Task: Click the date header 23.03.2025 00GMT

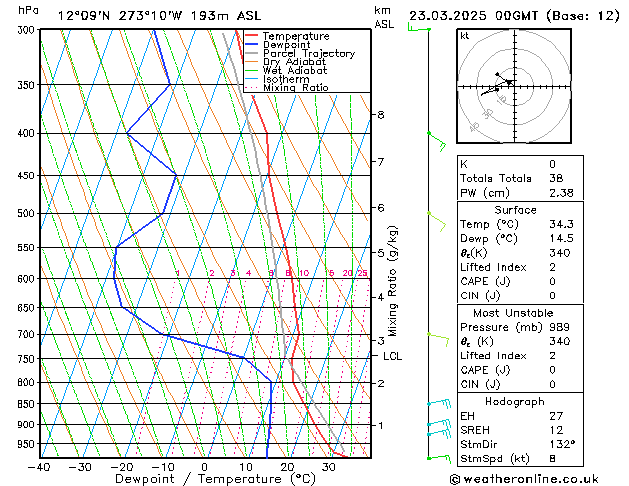Action: [x=473, y=16]
